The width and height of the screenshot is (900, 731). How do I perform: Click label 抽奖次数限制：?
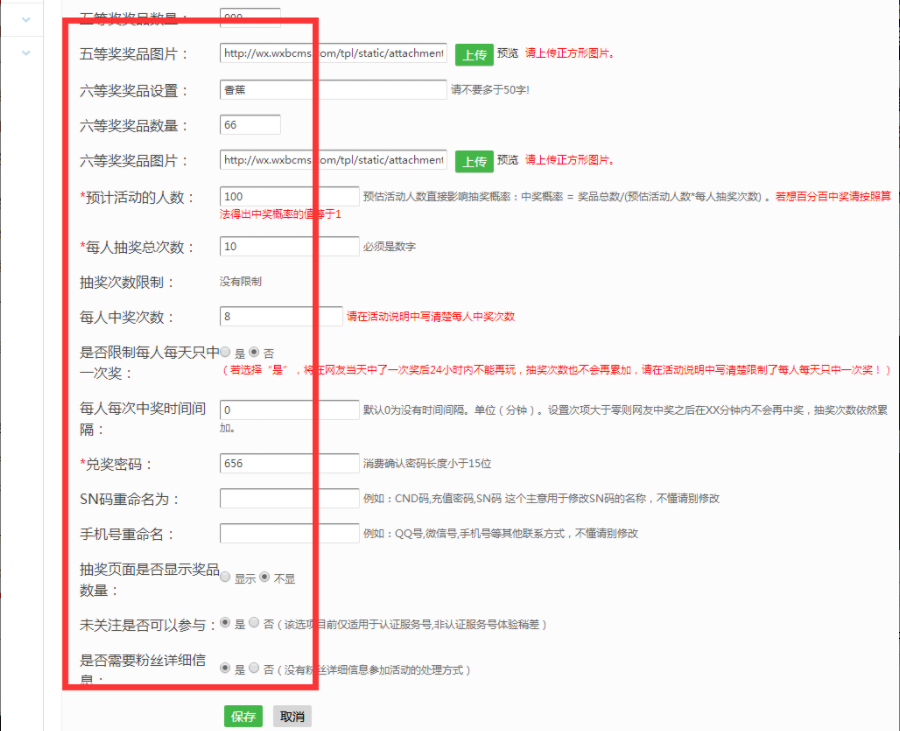[127, 282]
